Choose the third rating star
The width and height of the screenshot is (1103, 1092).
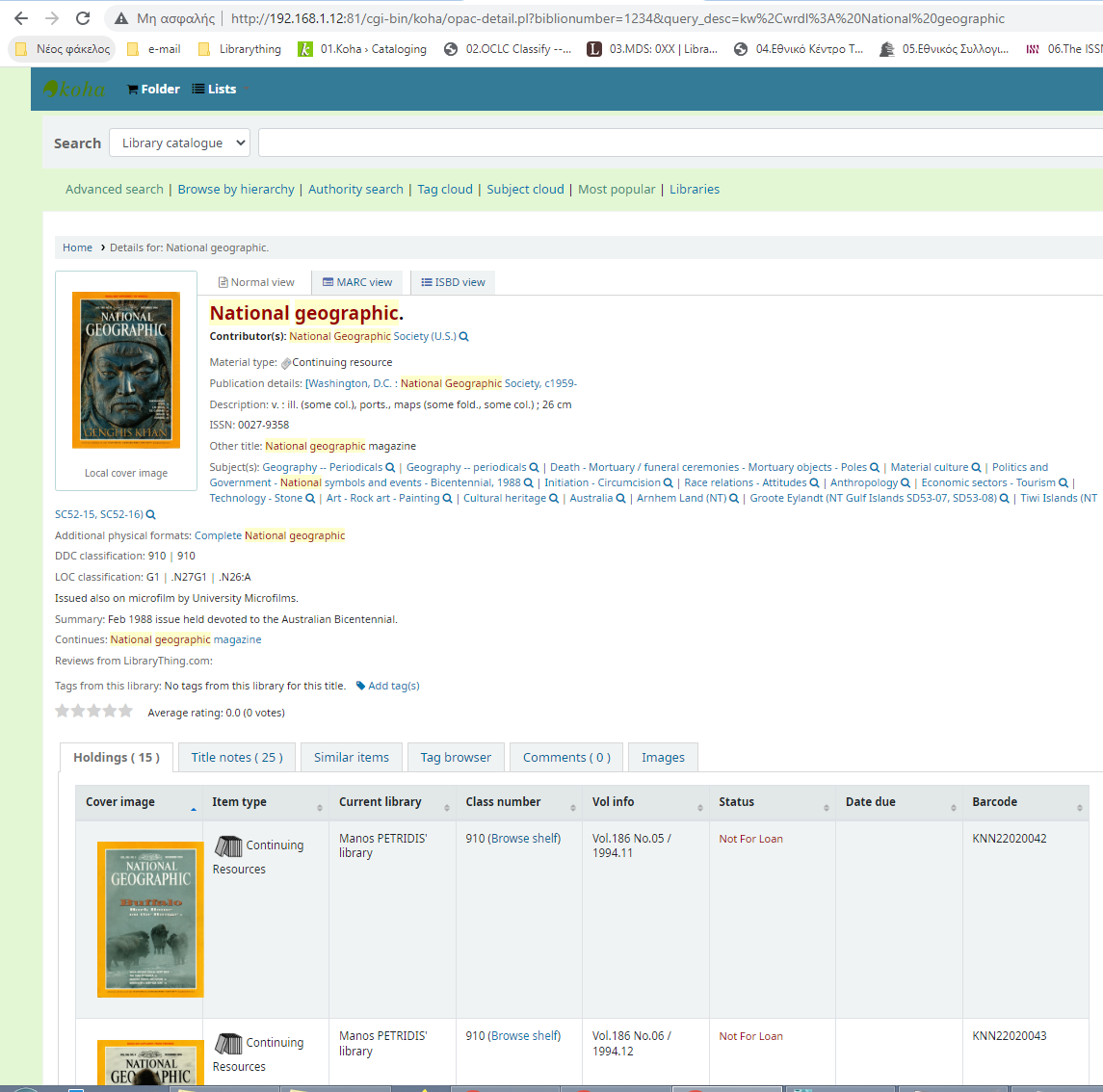coord(94,712)
